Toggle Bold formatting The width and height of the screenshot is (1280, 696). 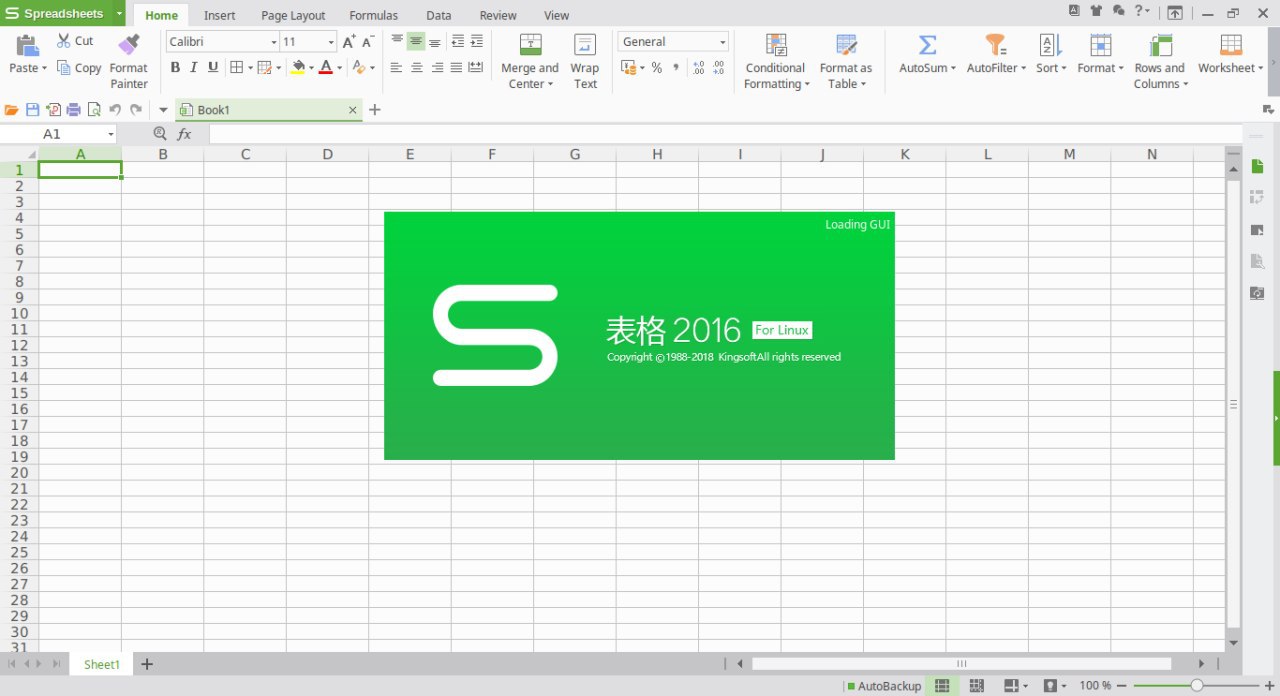tap(175, 68)
